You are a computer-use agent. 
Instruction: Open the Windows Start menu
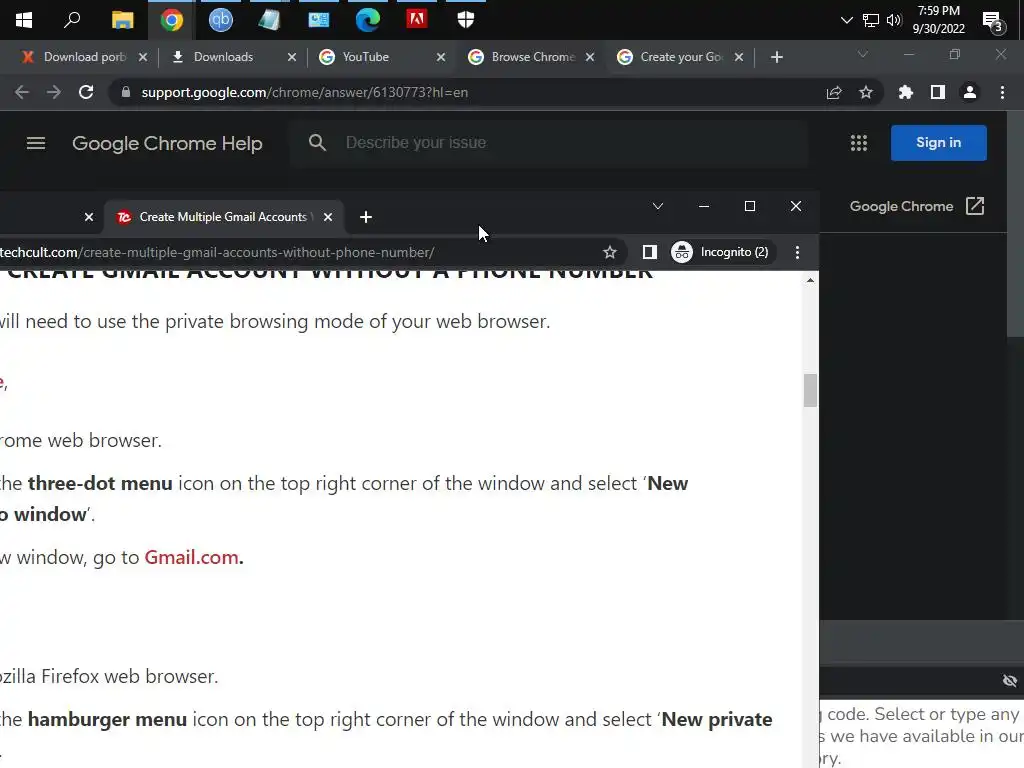click(24, 20)
